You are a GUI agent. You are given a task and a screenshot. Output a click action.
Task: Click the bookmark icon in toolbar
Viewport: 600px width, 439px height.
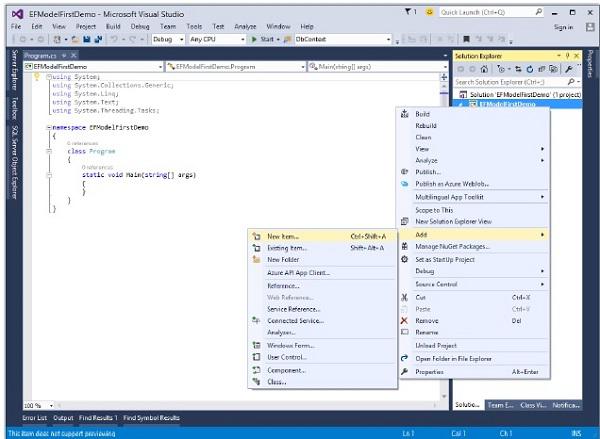click(466, 39)
